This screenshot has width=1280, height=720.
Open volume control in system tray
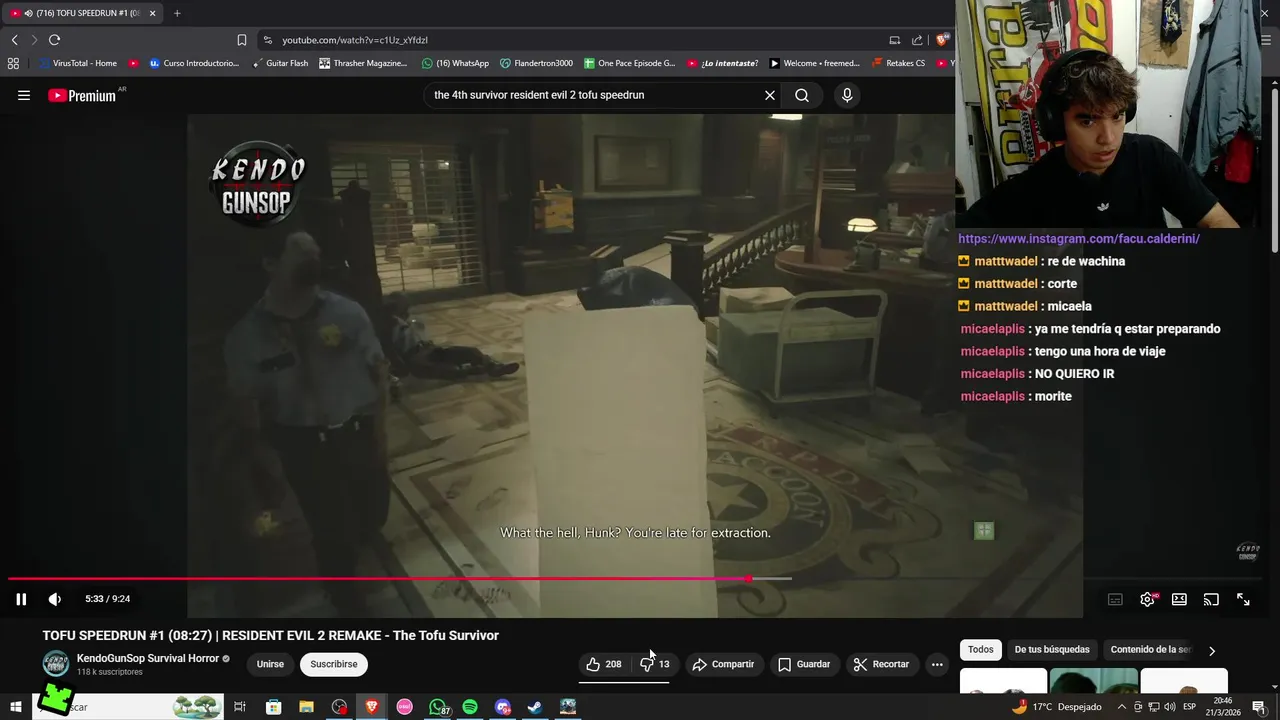[x=1169, y=707]
